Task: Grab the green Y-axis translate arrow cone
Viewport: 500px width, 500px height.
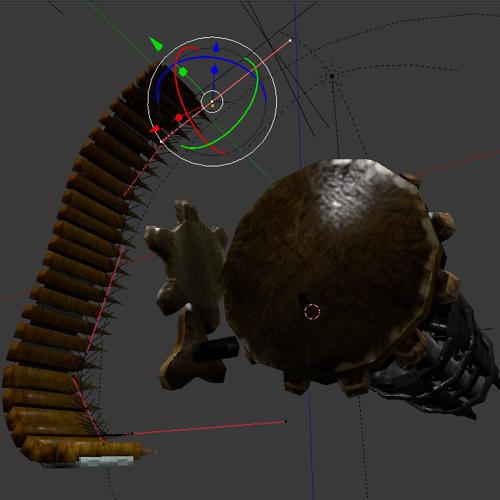Action: pyautogui.click(x=156, y=44)
